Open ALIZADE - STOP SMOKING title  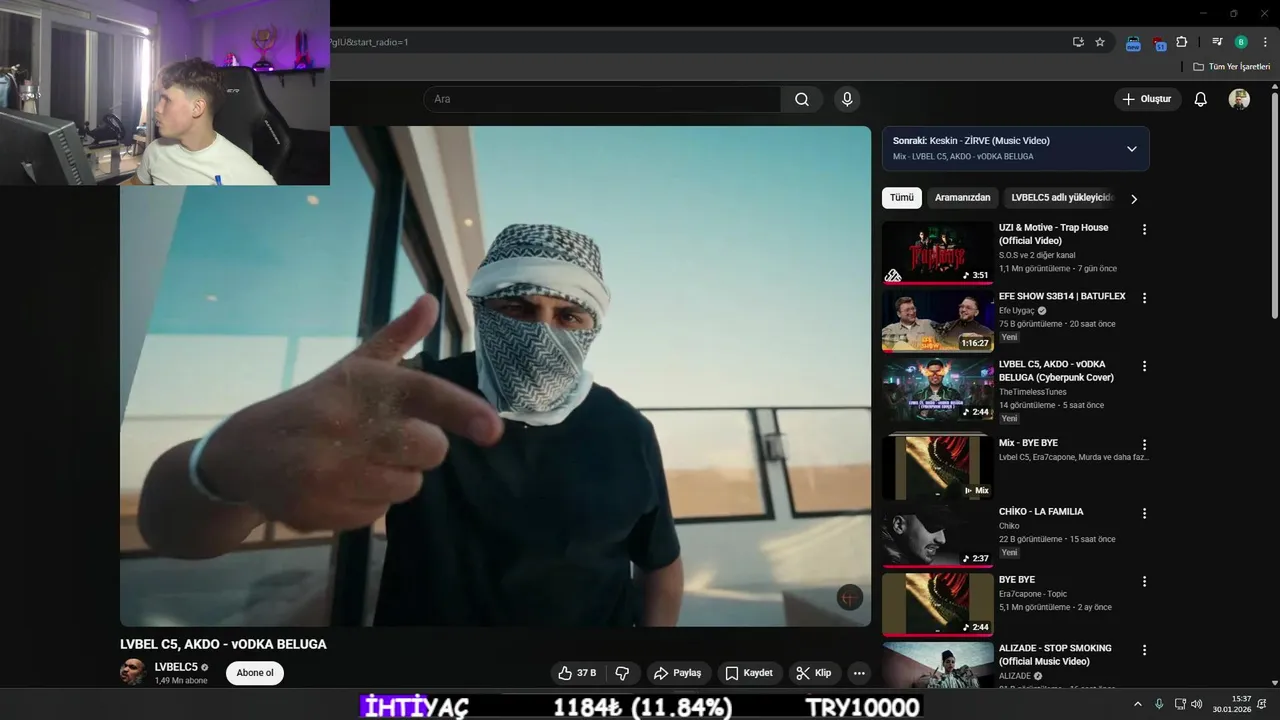point(1055,655)
